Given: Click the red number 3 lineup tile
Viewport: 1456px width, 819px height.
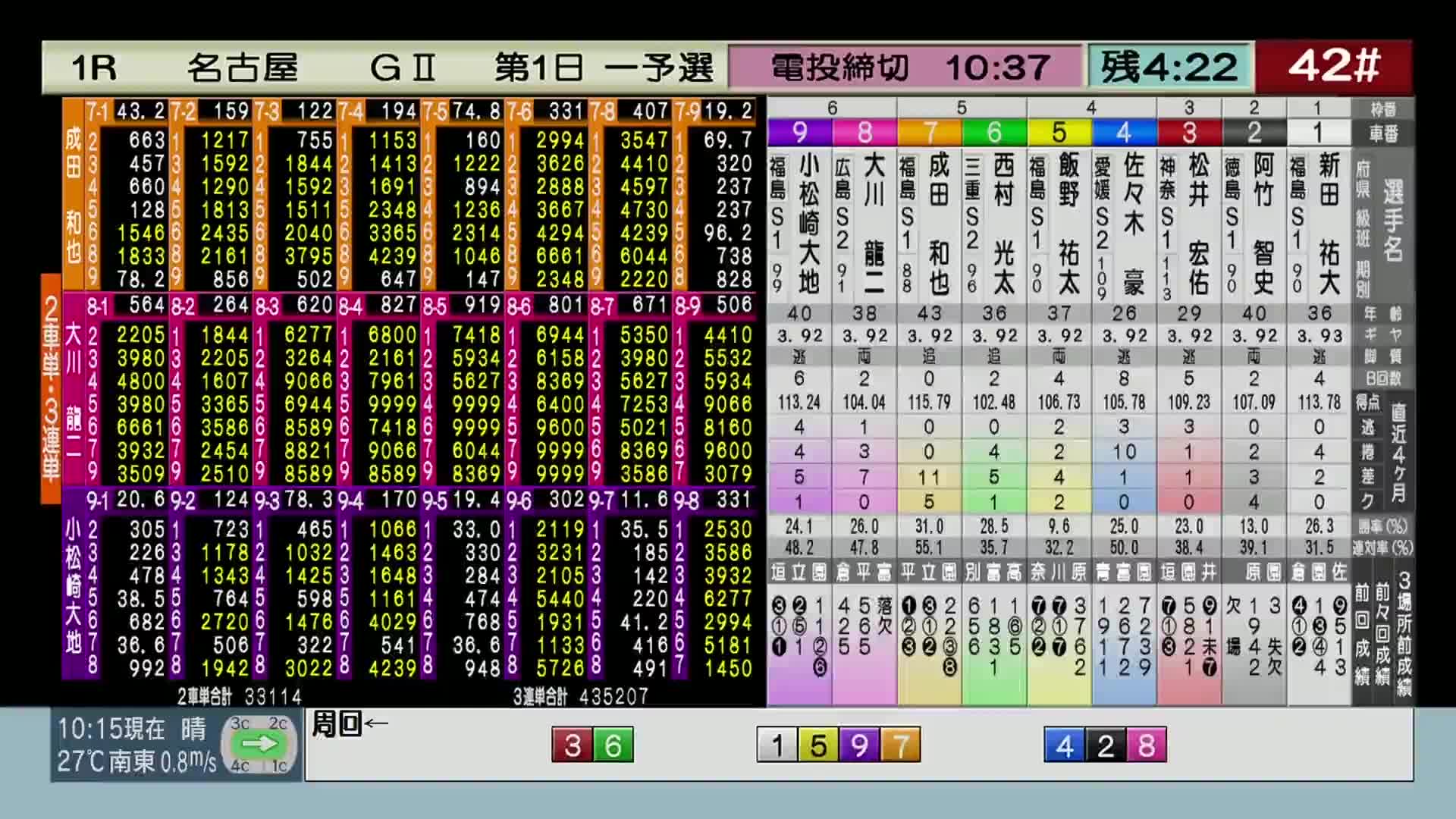Looking at the screenshot, I should (572, 745).
